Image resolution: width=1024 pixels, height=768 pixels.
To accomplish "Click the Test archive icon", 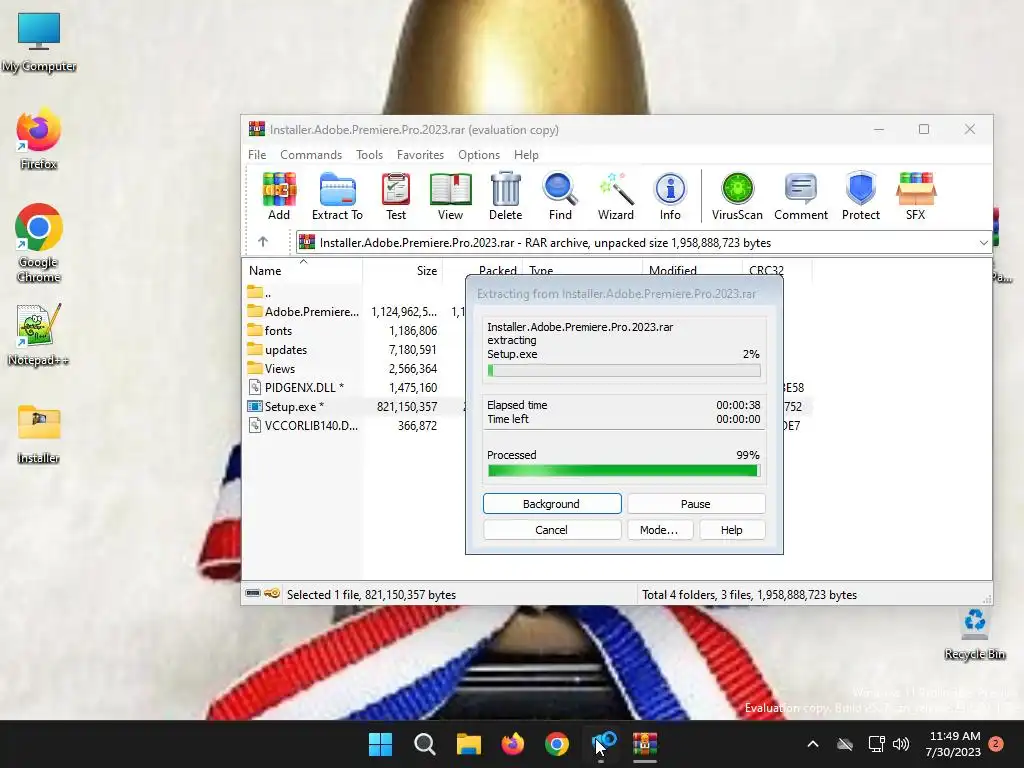I will pos(396,196).
